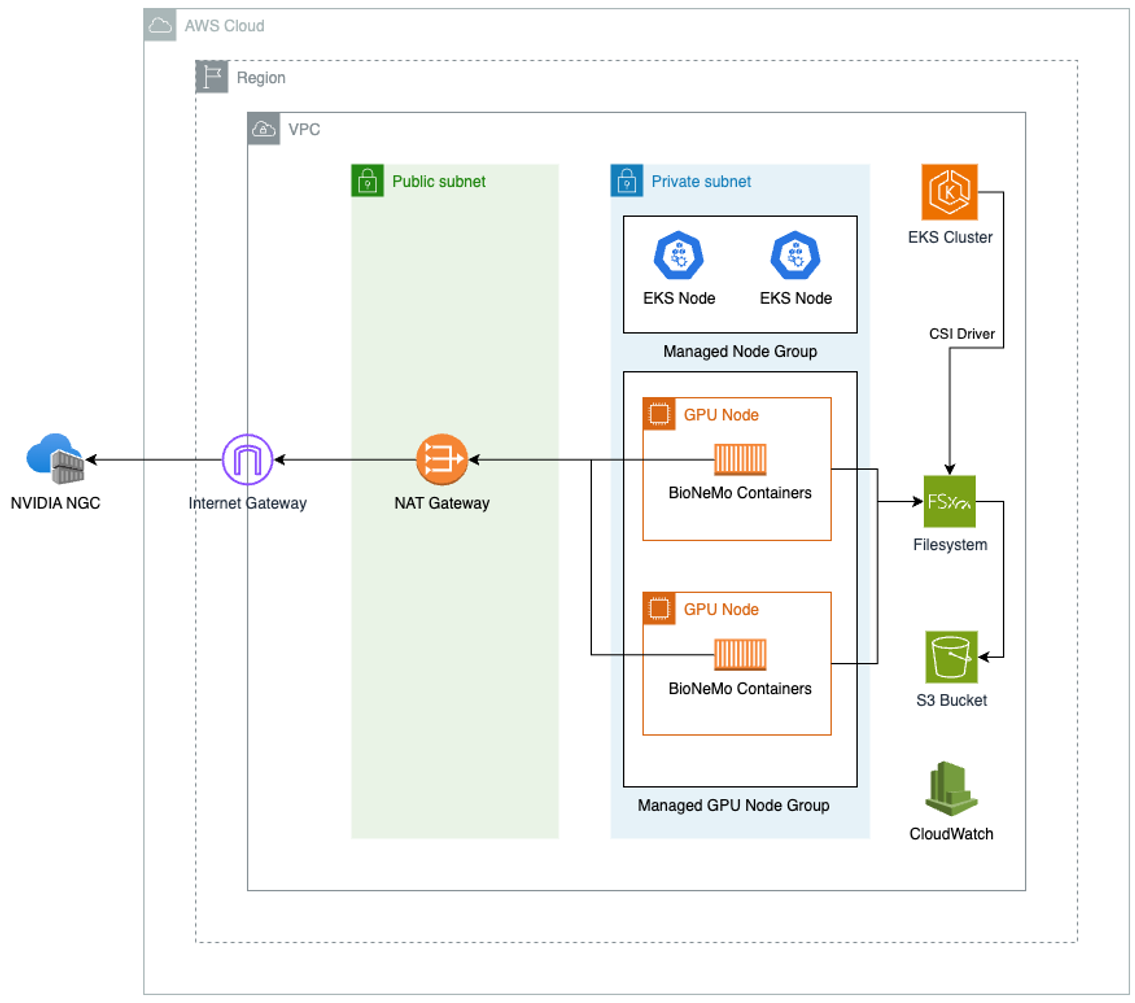Click the NVIDIA NGC cloud icon
Viewport: 1135px width, 1003px height.
tap(52, 459)
